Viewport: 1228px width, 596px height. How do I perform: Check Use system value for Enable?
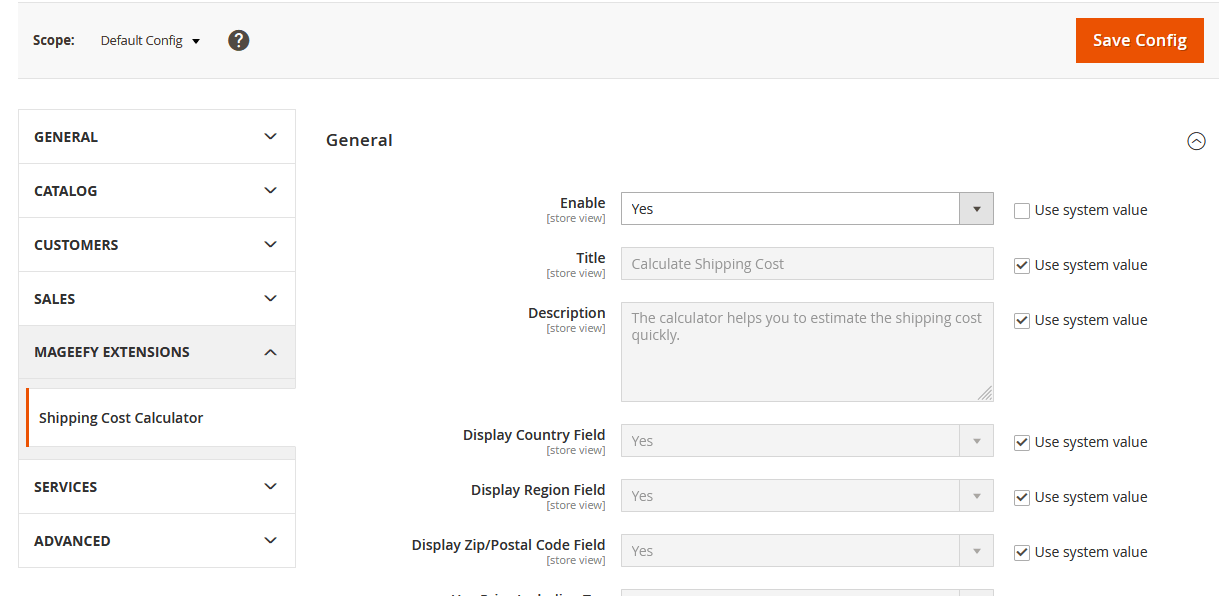coord(1022,211)
